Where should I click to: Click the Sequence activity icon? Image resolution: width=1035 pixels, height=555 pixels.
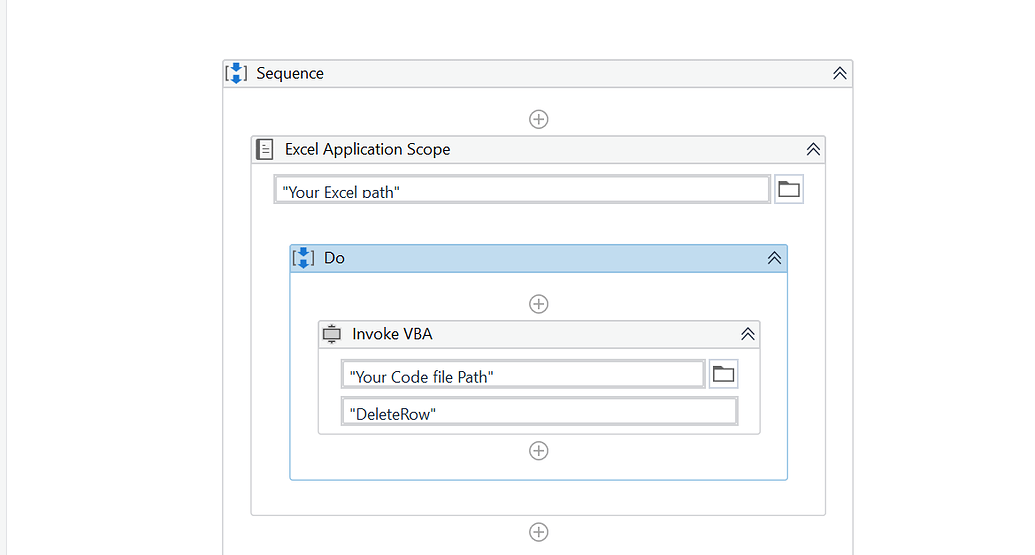236,73
